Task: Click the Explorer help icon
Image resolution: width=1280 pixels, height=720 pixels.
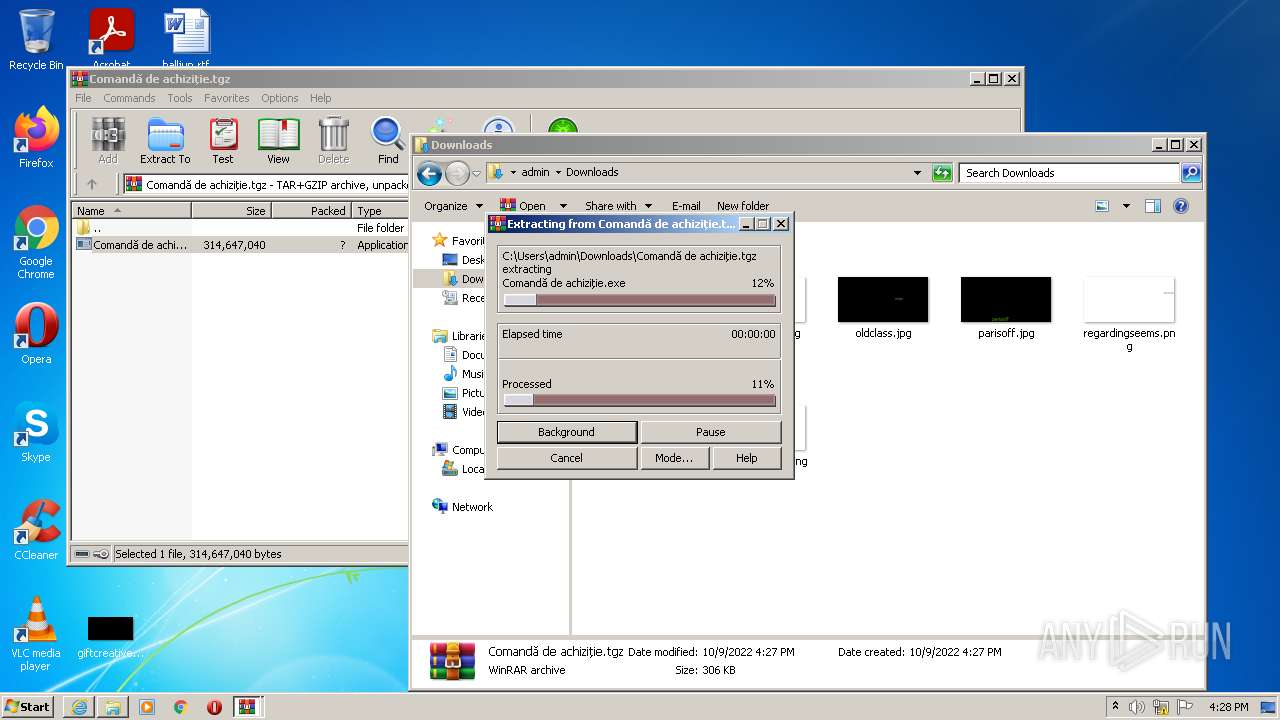Action: (1180, 206)
